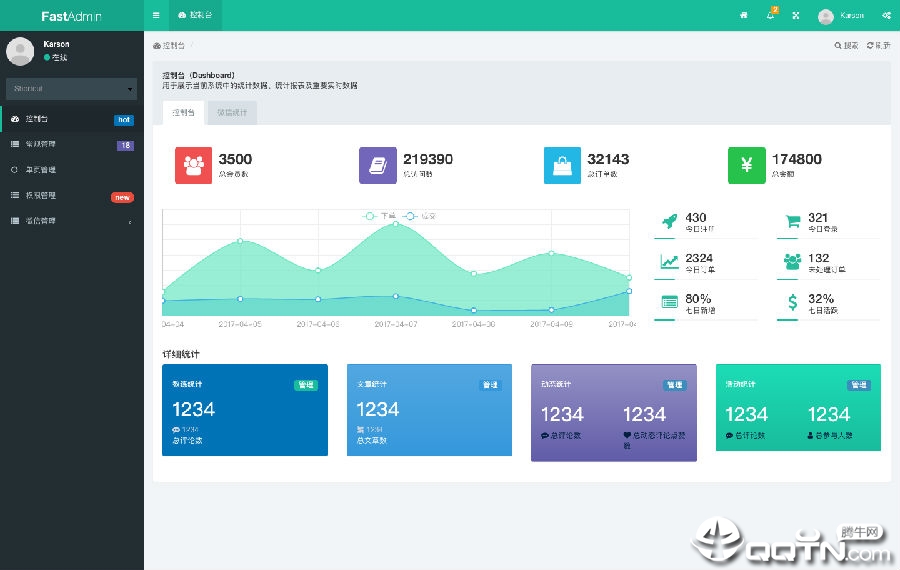Expand the last sidebar menu item with chevron
Screen dimensions: 900x570
71,221
